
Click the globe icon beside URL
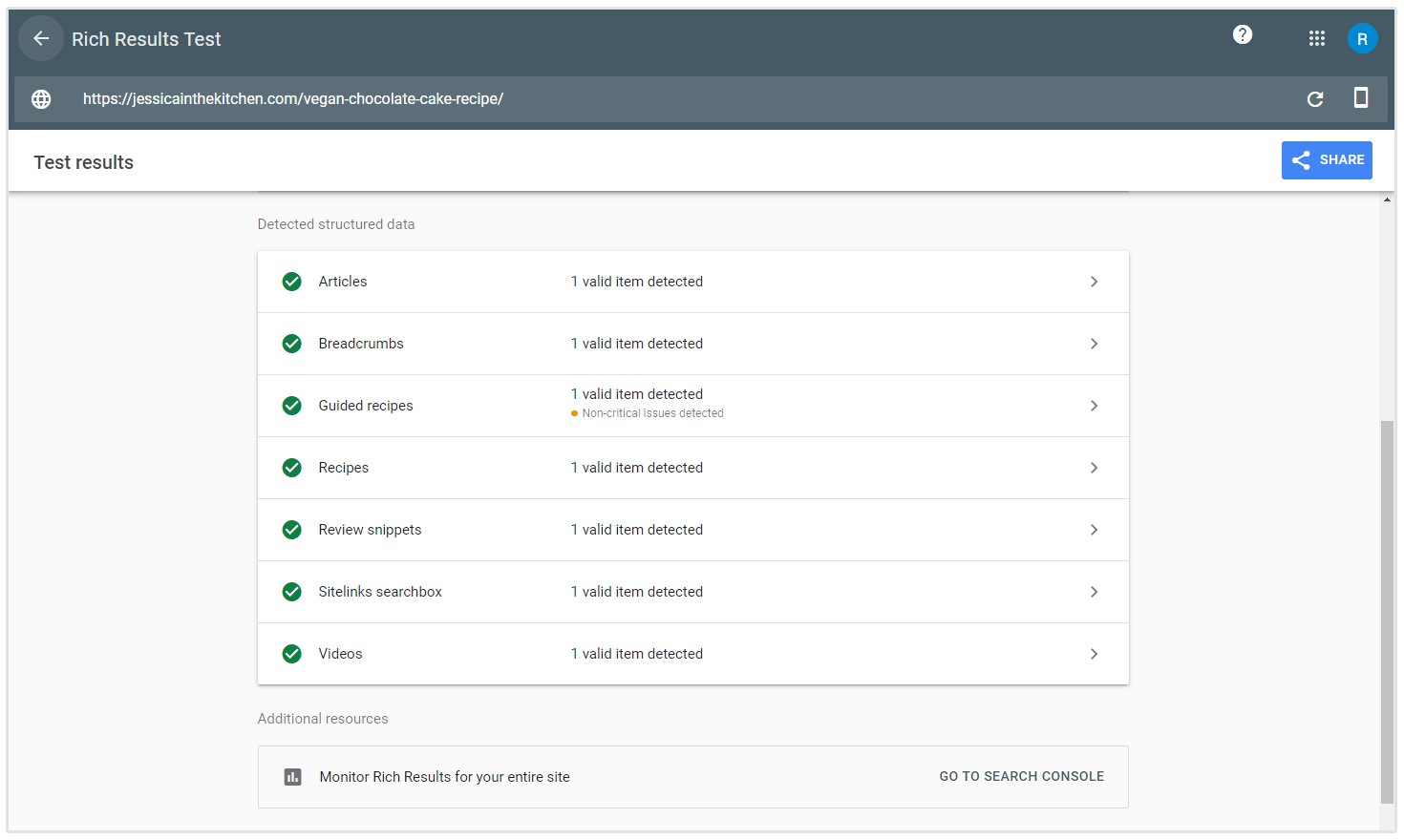point(41,99)
